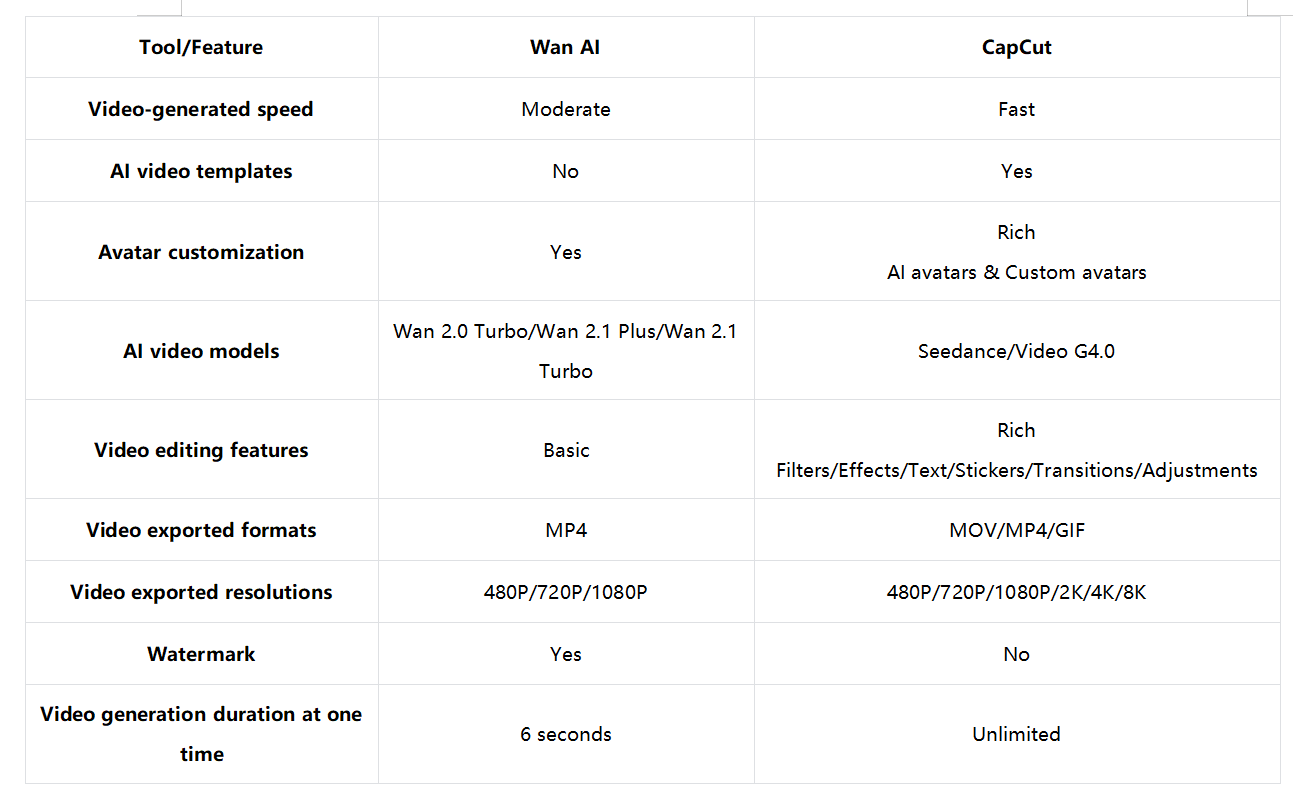Viewport: 1313px width, 797px height.
Task: Click the Seedance/Video G4.0 cell
Action: click(x=1016, y=351)
